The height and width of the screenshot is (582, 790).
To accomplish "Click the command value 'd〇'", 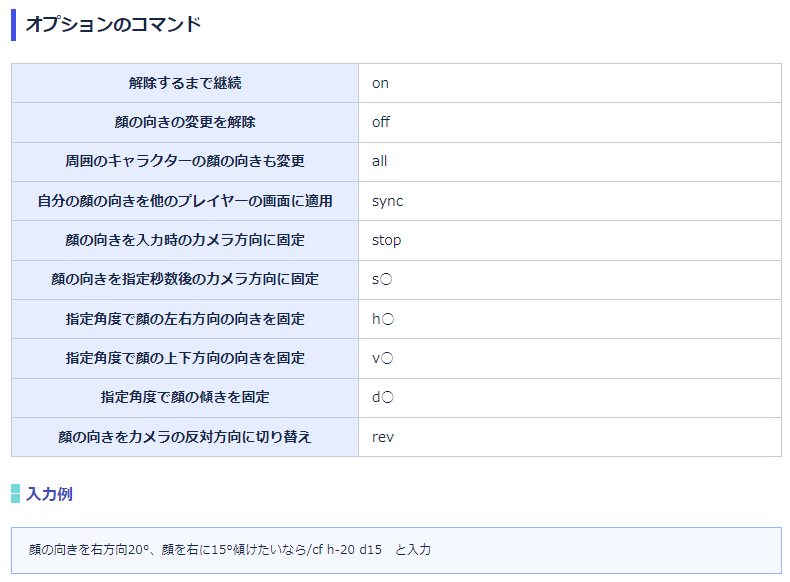I will 382,397.
